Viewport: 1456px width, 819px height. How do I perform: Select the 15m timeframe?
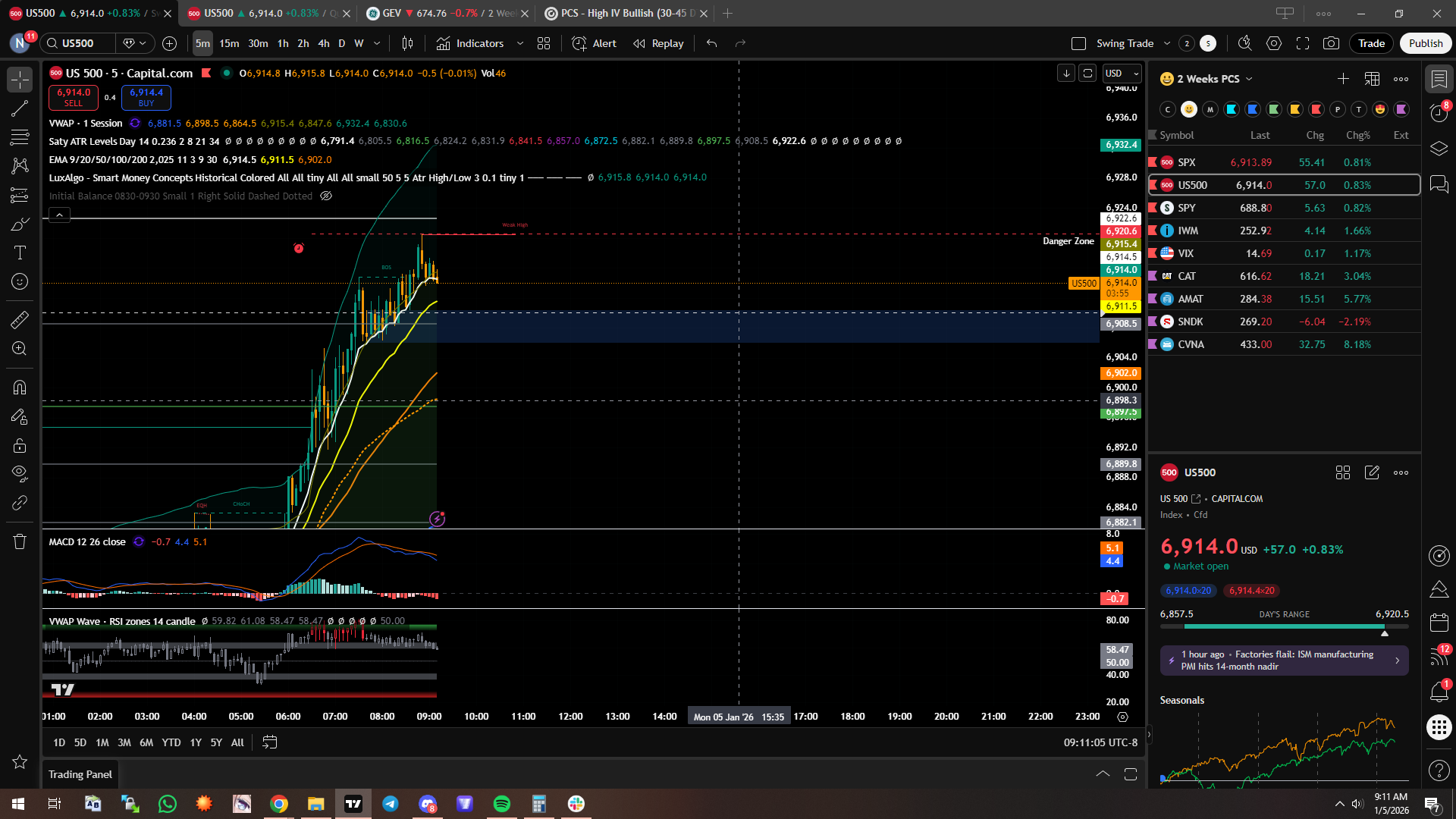click(x=229, y=43)
